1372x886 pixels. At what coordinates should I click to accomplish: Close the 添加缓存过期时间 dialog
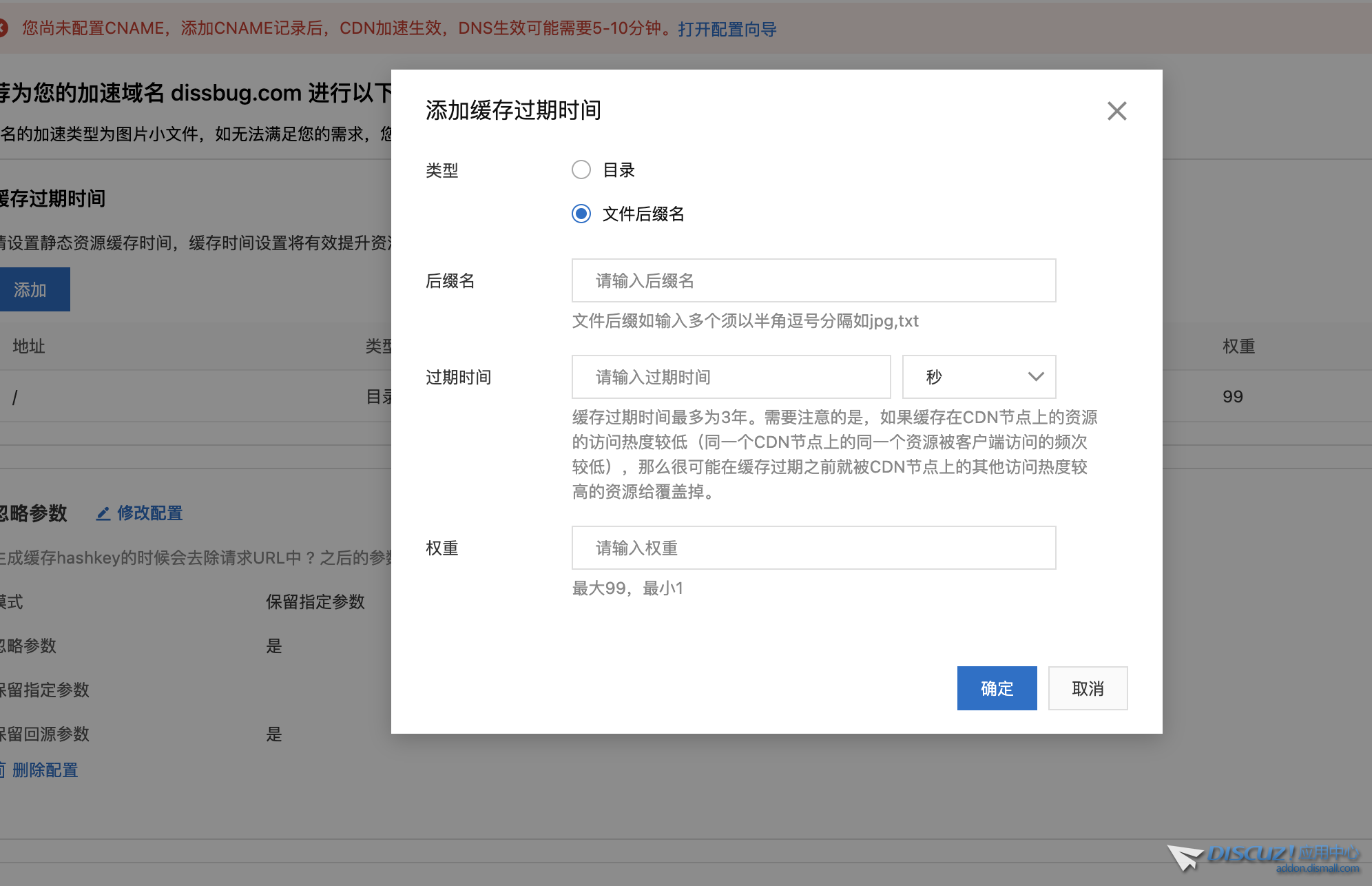click(1116, 111)
